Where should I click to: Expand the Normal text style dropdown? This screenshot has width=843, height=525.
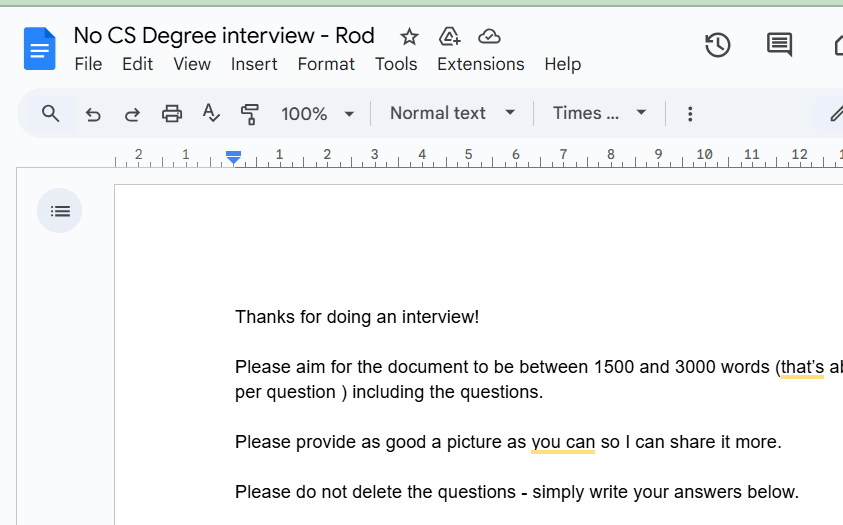(452, 113)
